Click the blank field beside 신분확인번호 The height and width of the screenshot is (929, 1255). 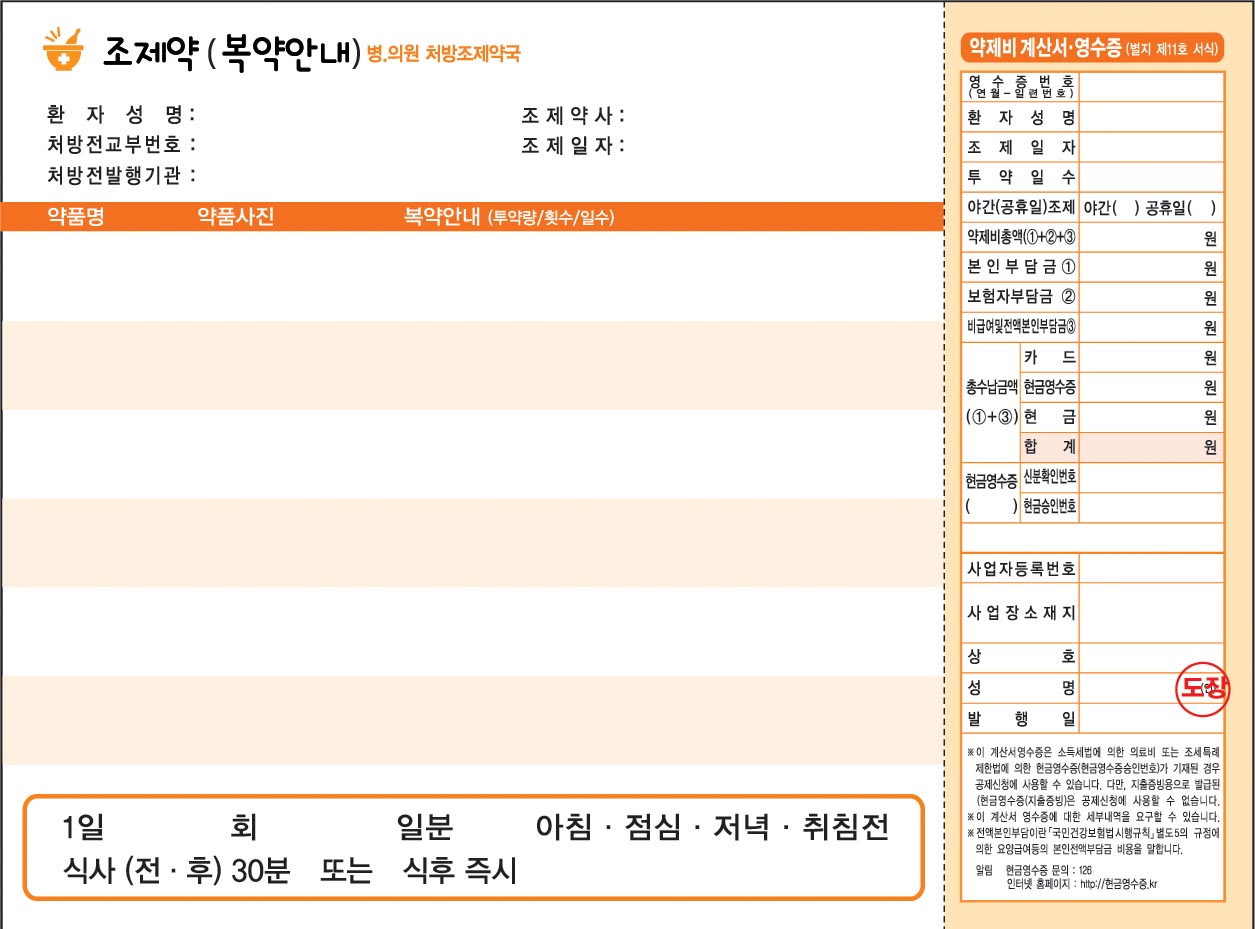tap(1151, 477)
